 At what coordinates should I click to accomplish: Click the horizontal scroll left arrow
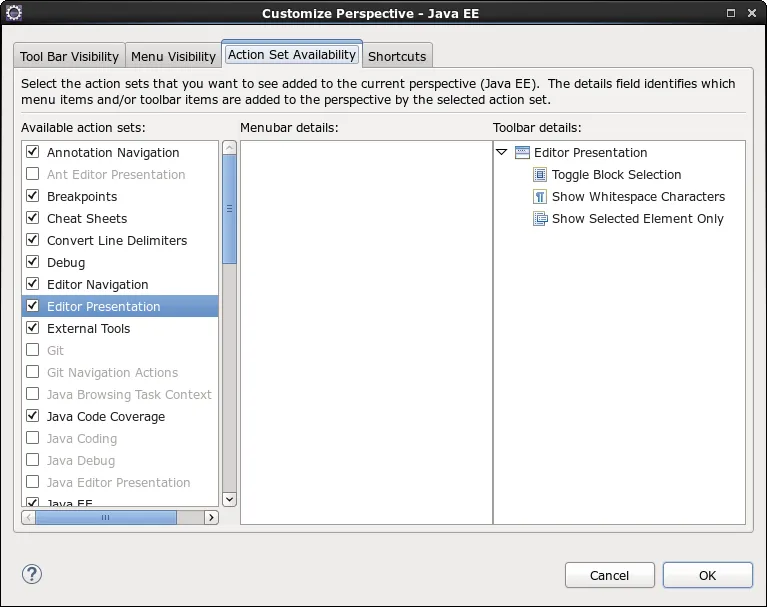pos(28,517)
